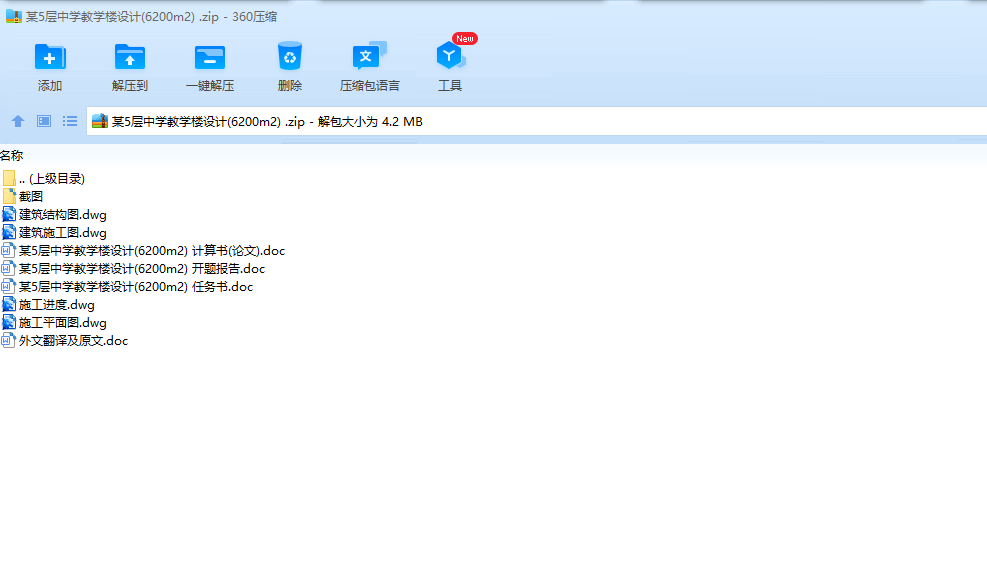987x564 pixels.
Task: Go up one level with the up arrow
Action: [x=18, y=121]
